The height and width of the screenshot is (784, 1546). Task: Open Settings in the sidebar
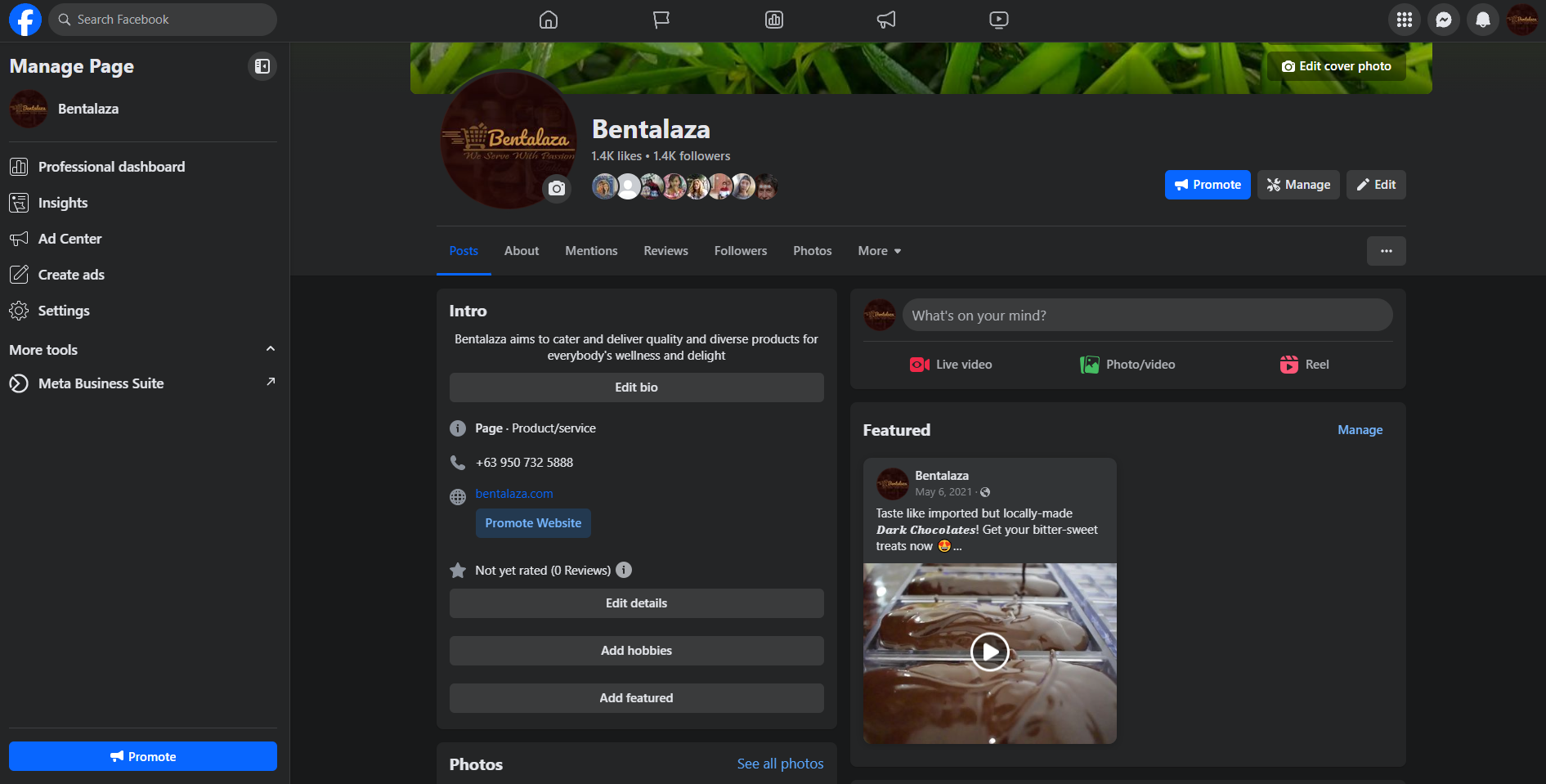tap(143, 311)
